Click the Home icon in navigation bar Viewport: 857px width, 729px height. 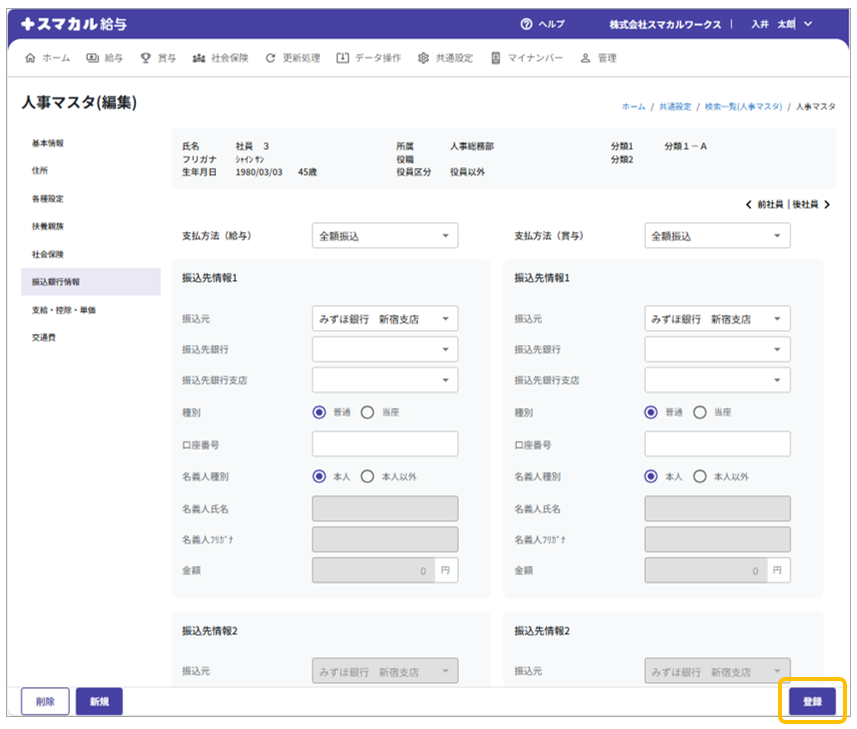click(x=29, y=58)
